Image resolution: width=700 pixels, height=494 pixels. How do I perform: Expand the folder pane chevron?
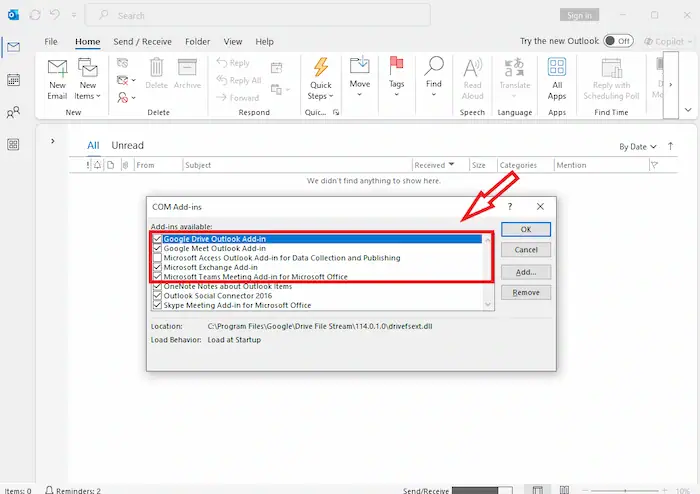(x=53, y=141)
